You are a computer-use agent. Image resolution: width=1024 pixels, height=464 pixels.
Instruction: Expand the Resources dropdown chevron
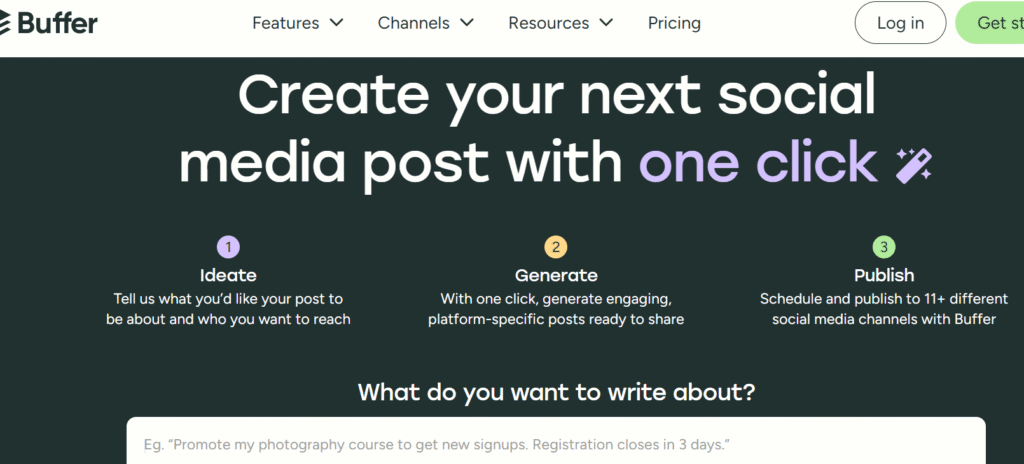click(606, 23)
